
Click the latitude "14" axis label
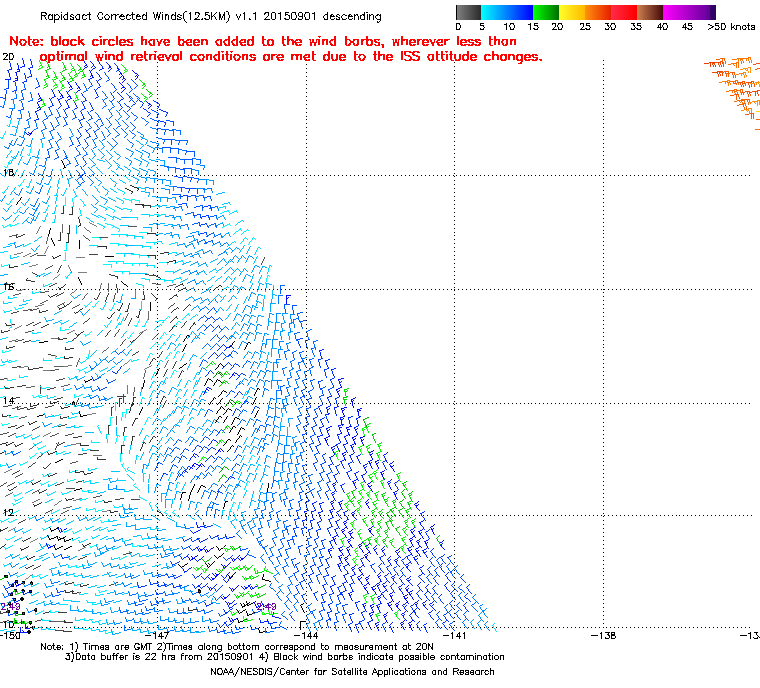(9, 401)
